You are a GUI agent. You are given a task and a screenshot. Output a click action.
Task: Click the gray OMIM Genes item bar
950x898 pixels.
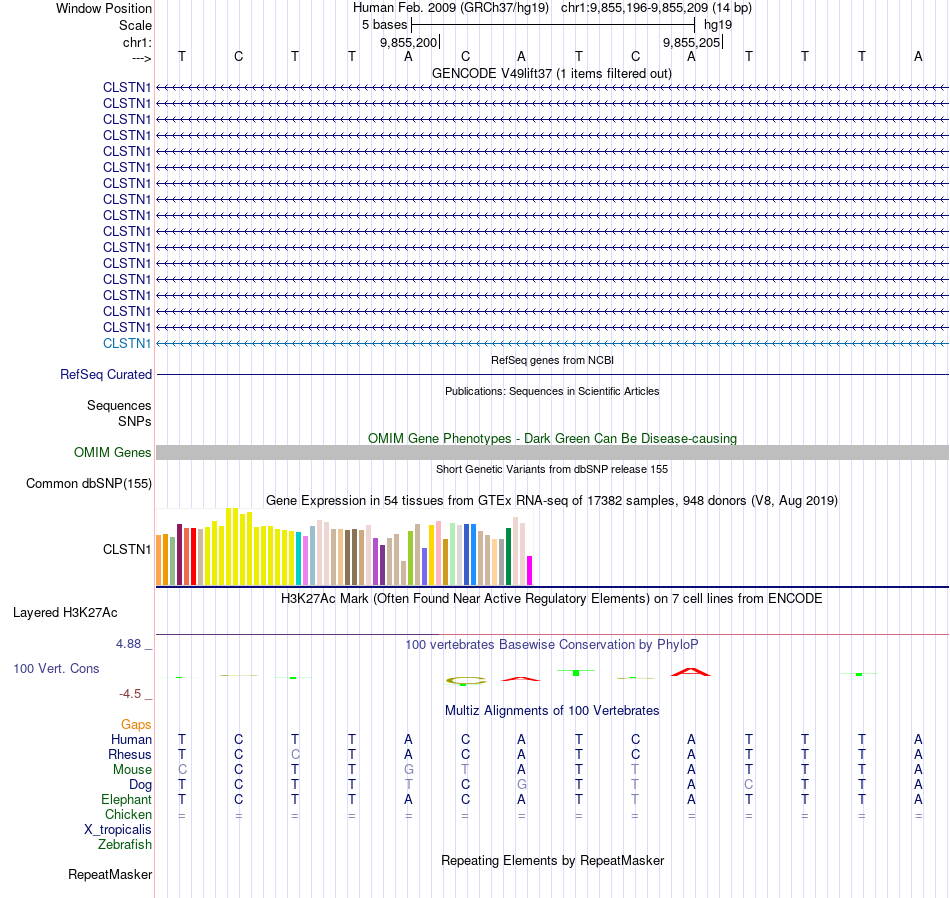click(552, 453)
